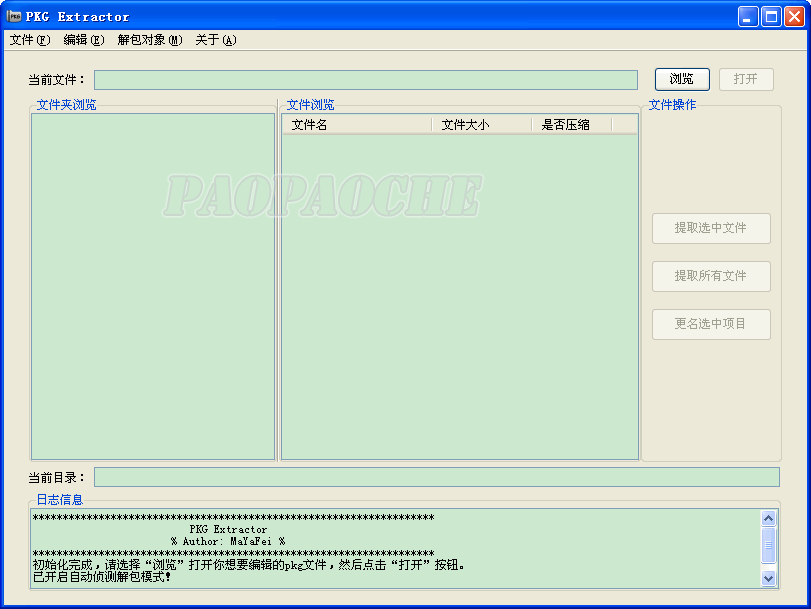This screenshot has width=811, height=609.
Task: Click the PKG Extractor title bar icon
Action: coord(13,17)
